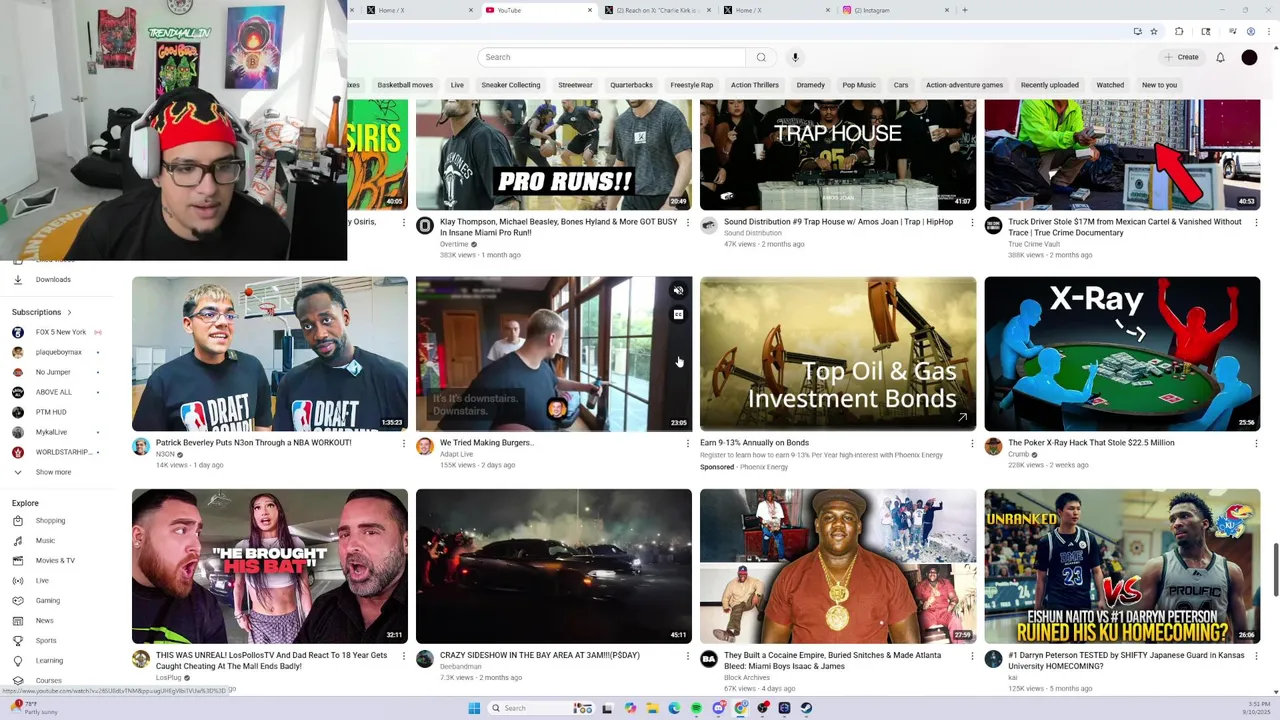
Task: Open YouTube notifications bell
Action: [x=1220, y=57]
